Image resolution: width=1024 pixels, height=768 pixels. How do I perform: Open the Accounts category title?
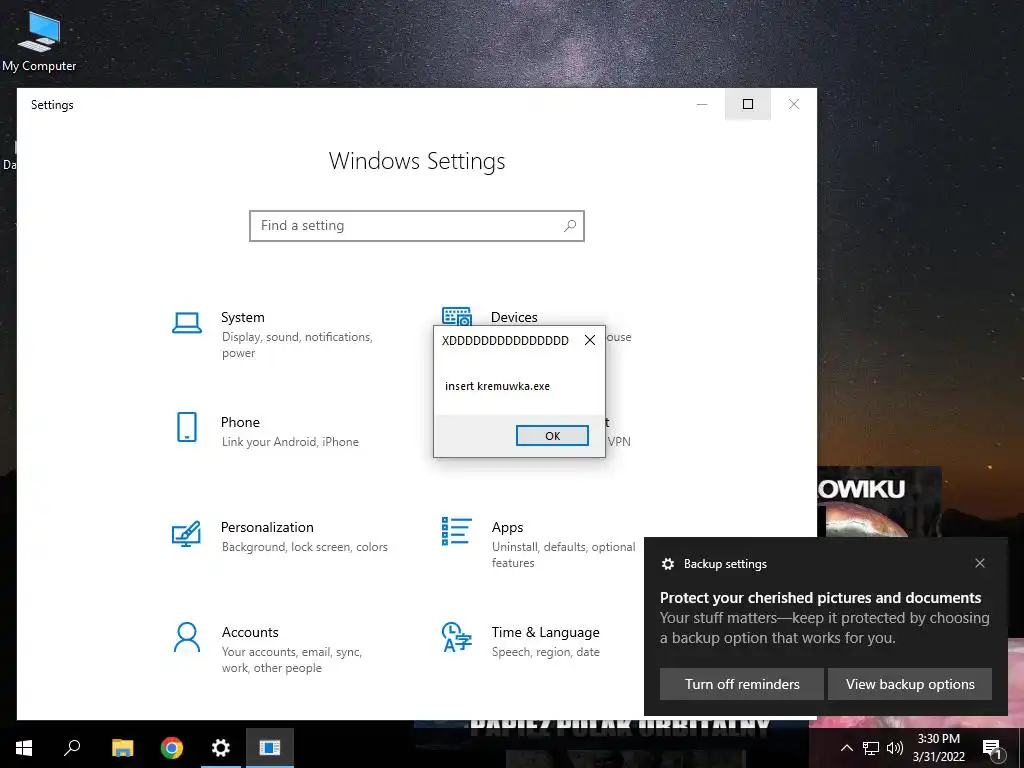click(x=250, y=632)
